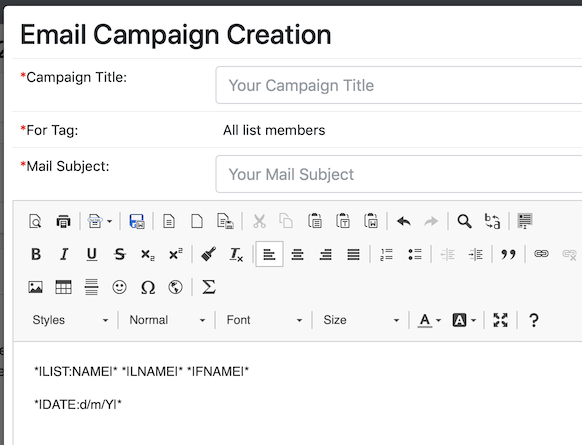Select center alignment
582x445 pixels.
point(297,255)
